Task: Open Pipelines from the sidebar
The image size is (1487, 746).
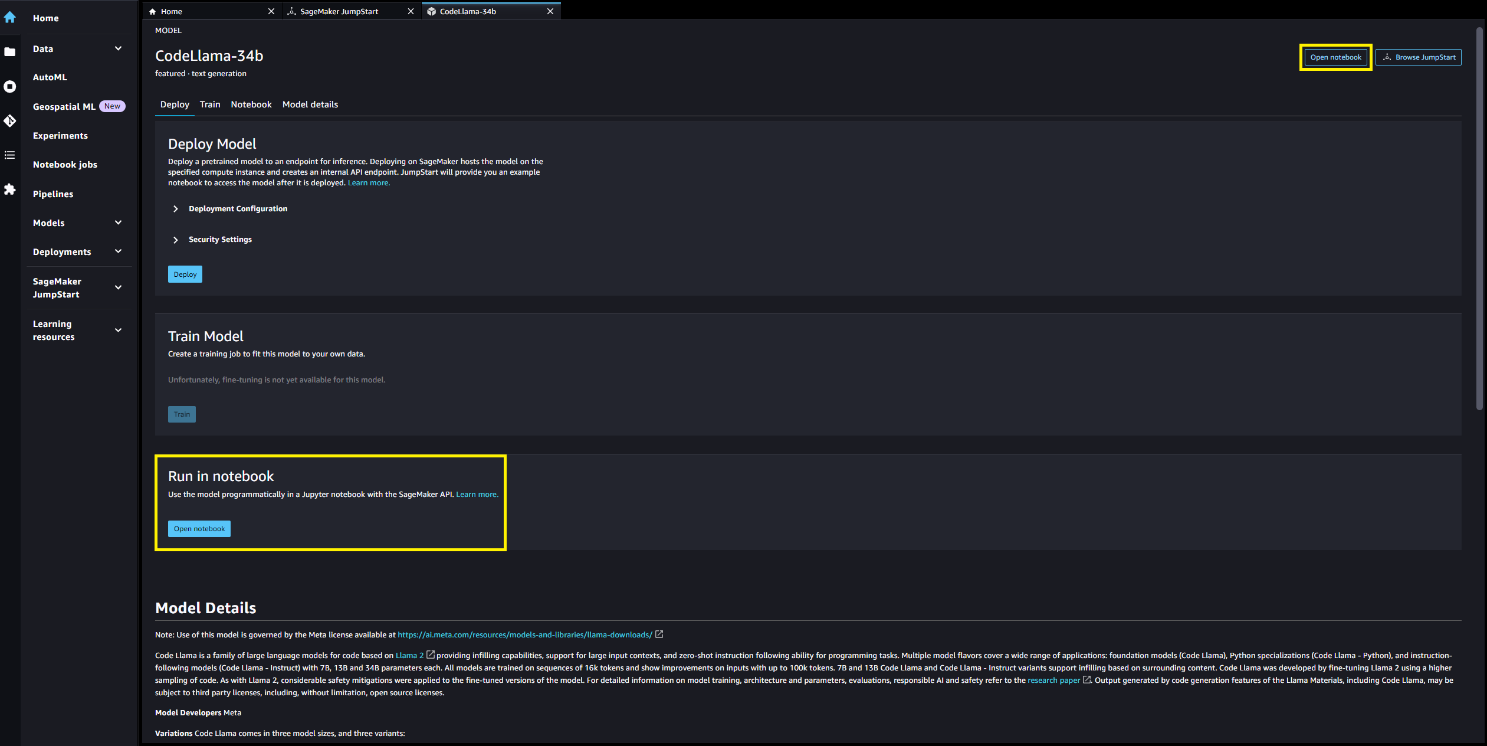Action: pos(53,194)
